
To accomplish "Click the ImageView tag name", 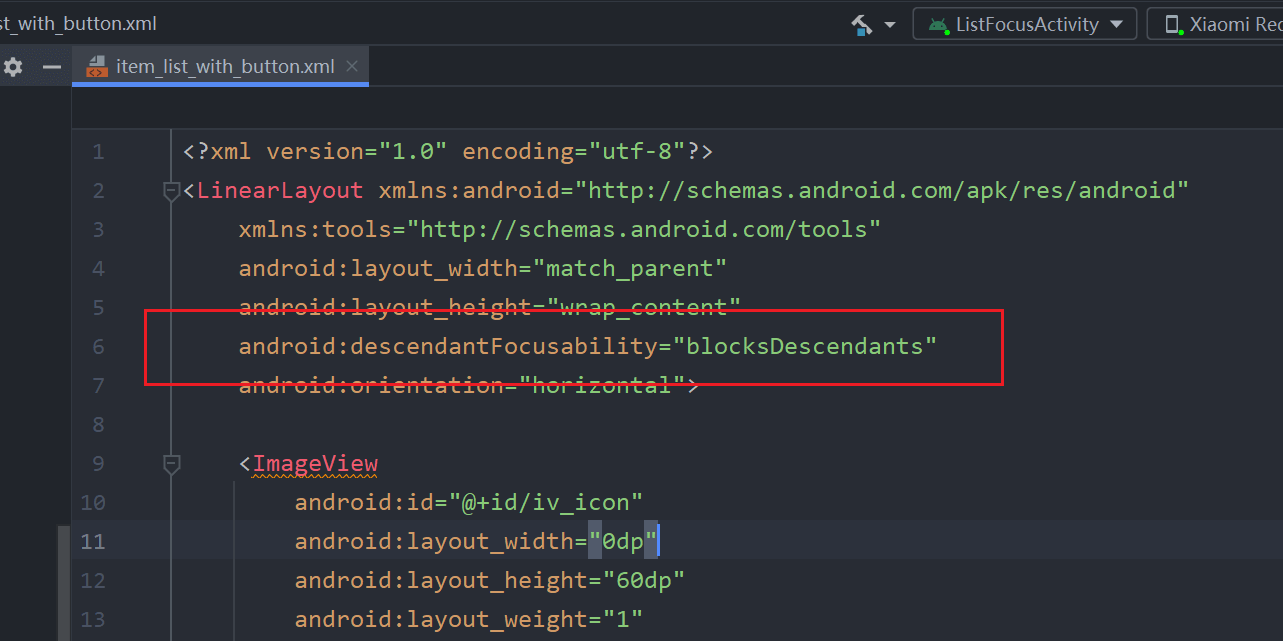I will (315, 464).
